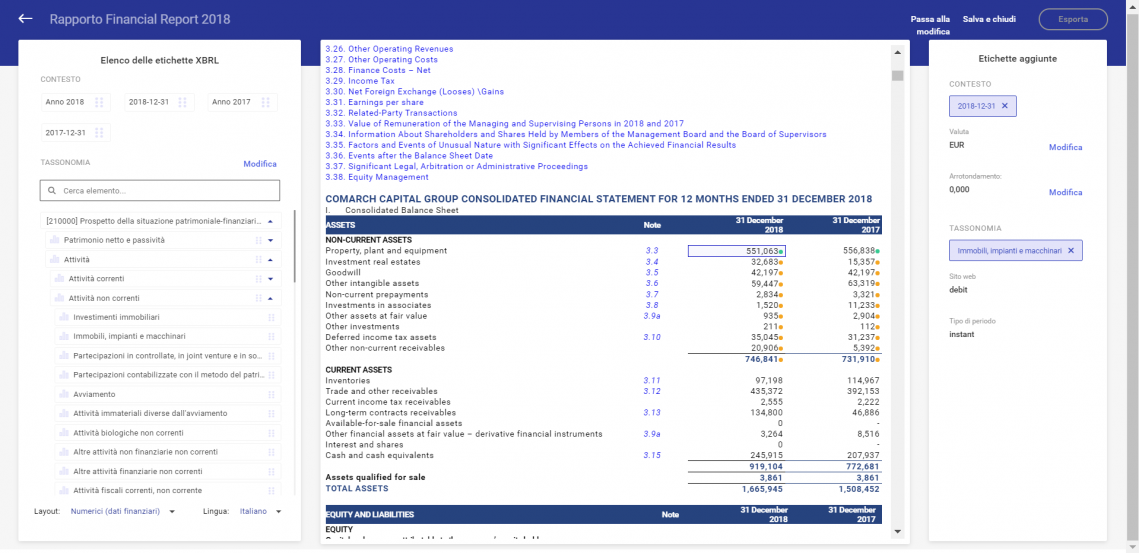
Task: Click chart icon beside Attività non correnti
Action: point(60,298)
